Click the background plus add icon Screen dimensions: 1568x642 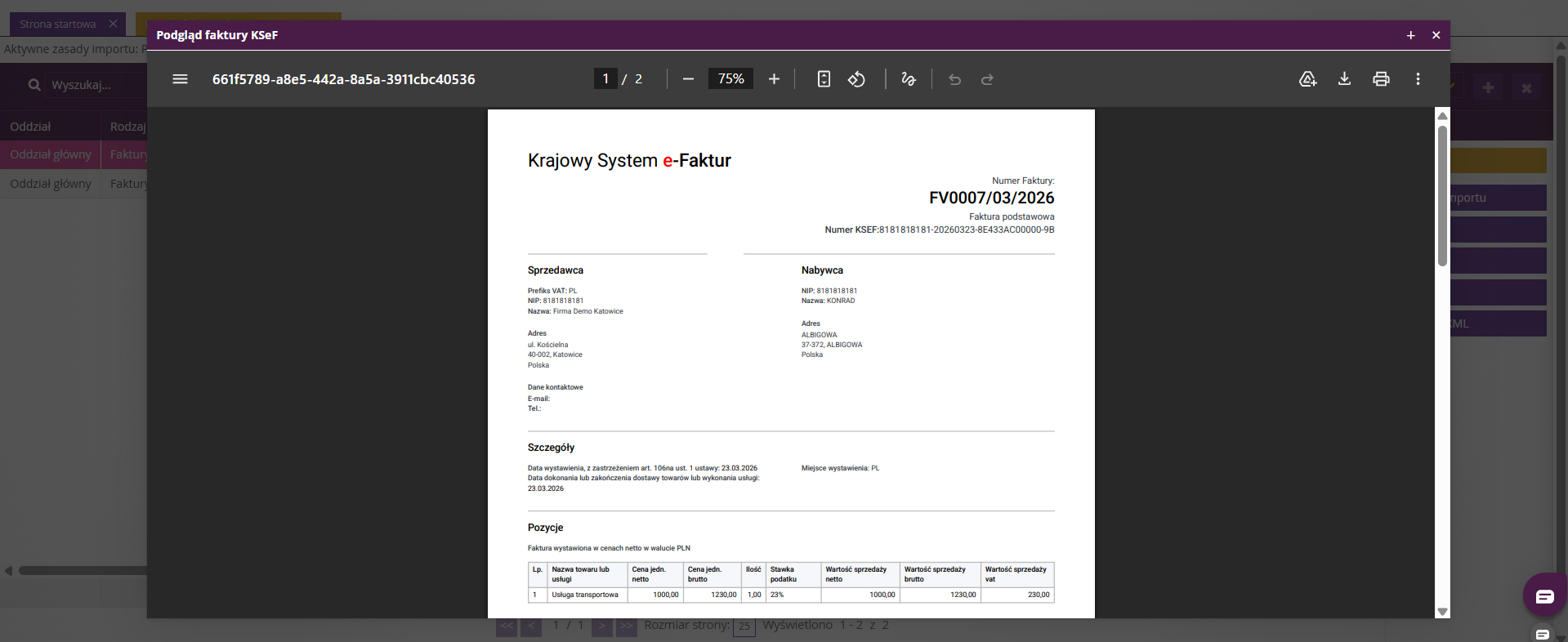click(x=1488, y=87)
